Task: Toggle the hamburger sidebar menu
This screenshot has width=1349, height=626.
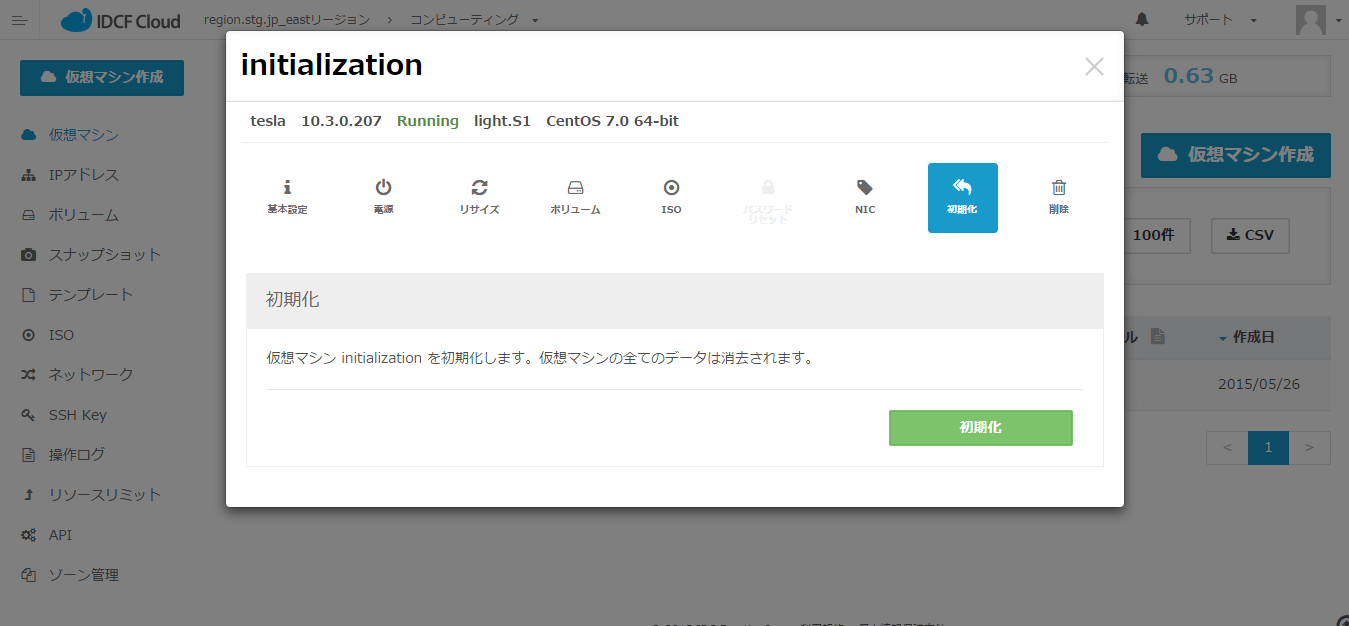Action: pos(20,20)
